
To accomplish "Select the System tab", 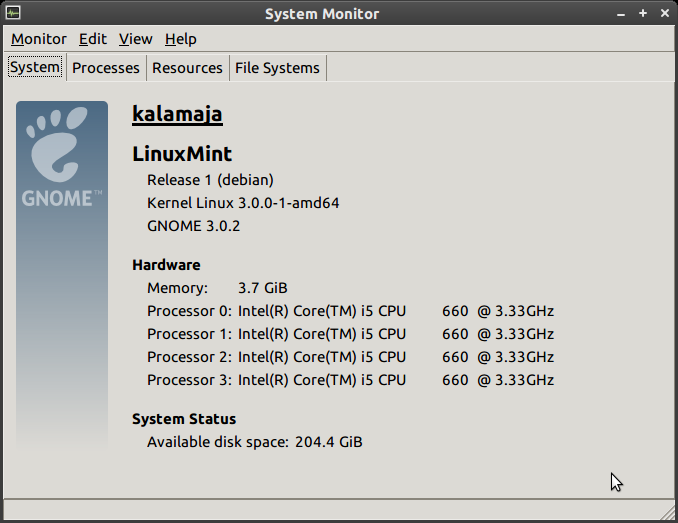I will (x=35, y=67).
